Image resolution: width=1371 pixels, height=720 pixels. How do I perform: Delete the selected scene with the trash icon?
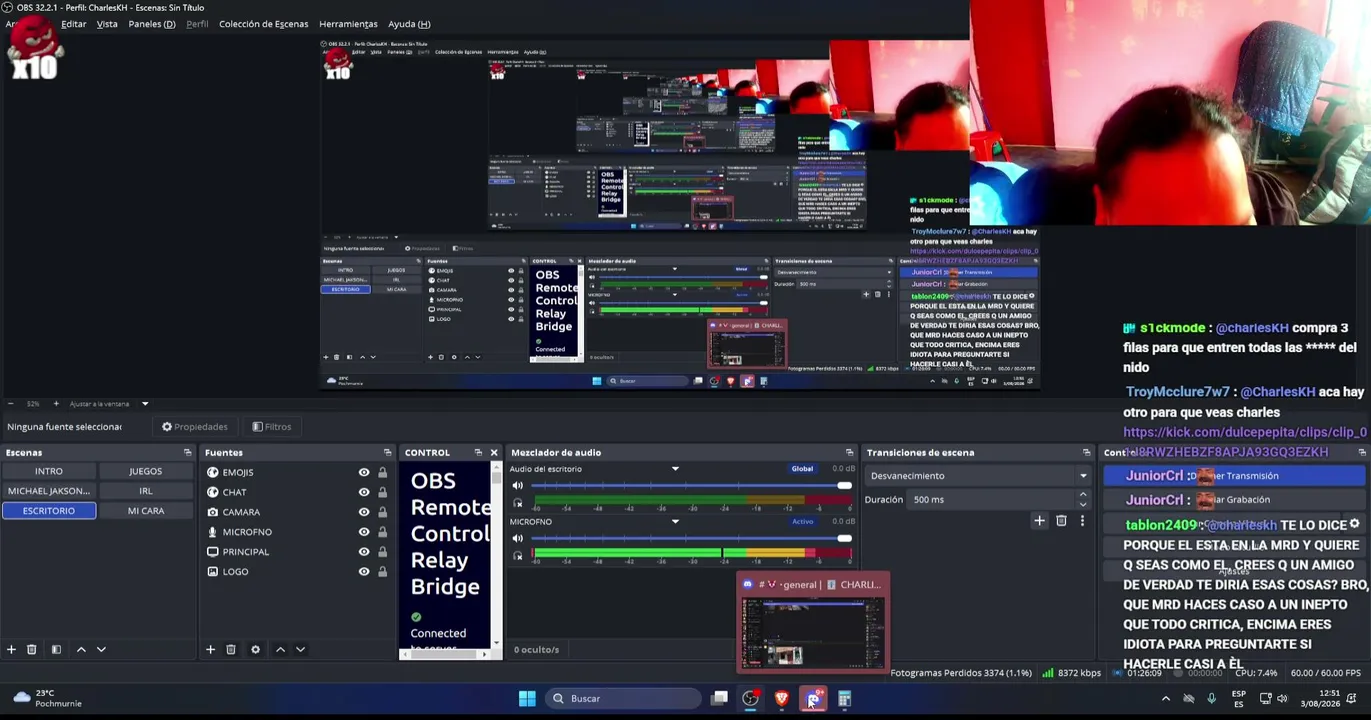pos(31,649)
